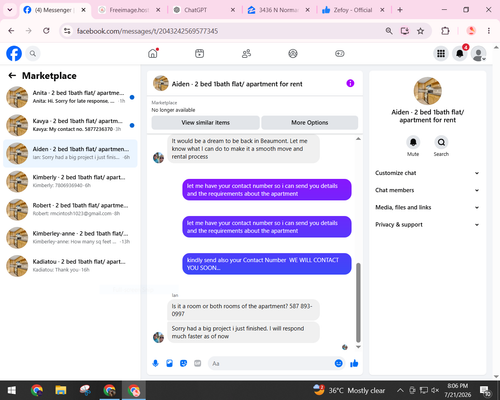The height and width of the screenshot is (400, 500).
Task: Open the Chrome profile avatar
Action: (471, 31)
